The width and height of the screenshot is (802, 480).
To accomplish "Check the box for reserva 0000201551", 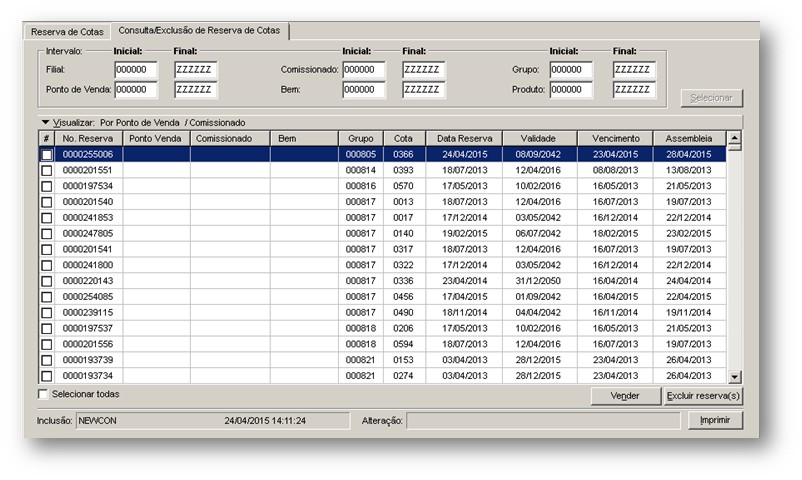I will (47, 170).
